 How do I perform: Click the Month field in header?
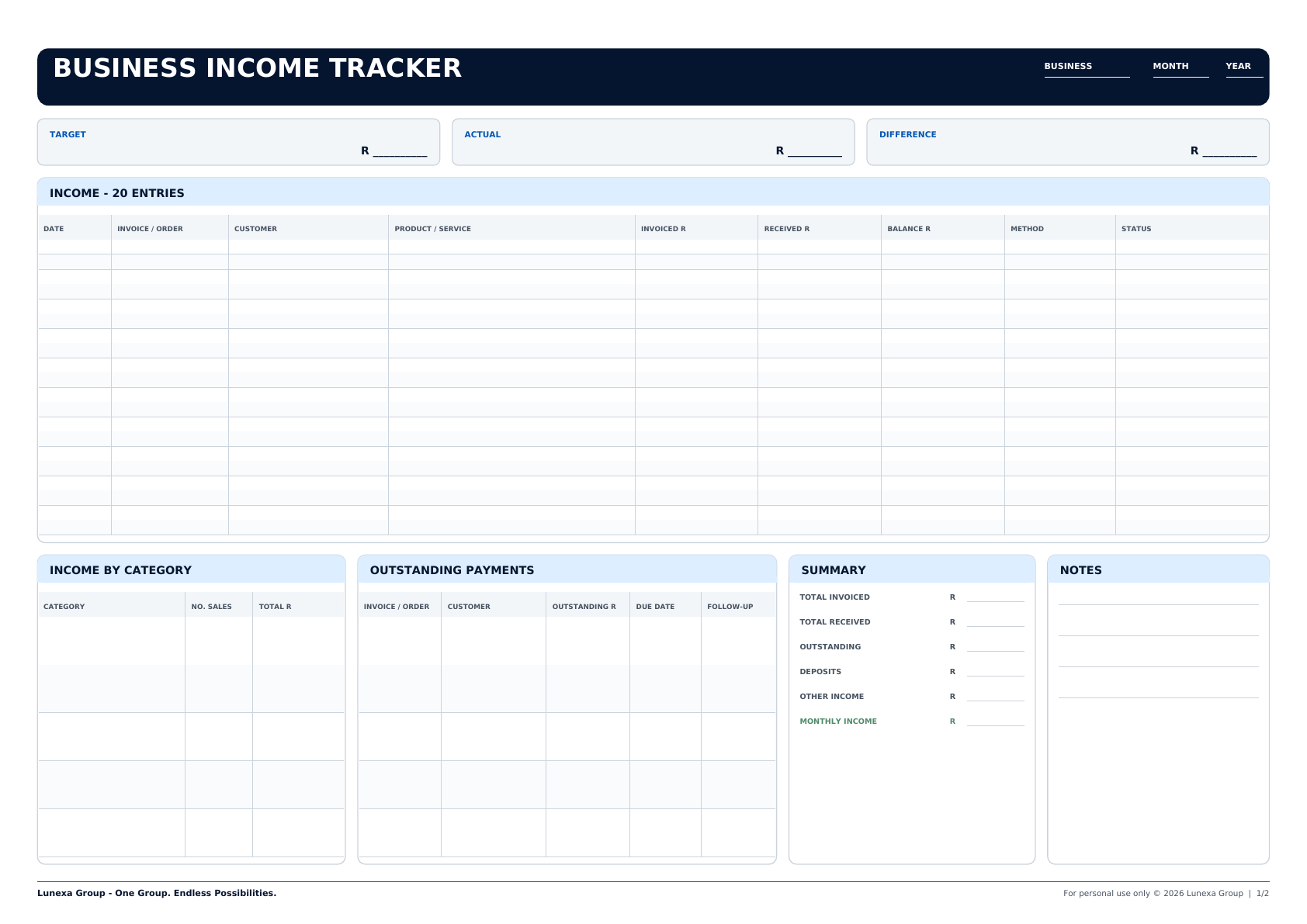coord(1180,69)
